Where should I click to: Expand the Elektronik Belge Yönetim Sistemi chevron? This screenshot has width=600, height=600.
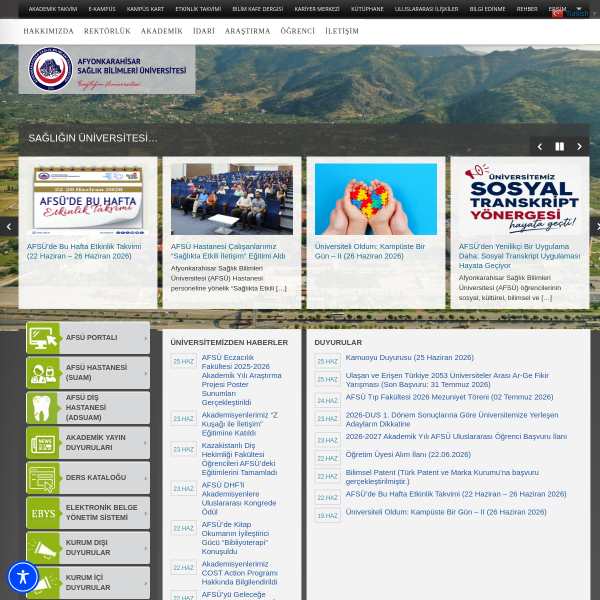(146, 513)
